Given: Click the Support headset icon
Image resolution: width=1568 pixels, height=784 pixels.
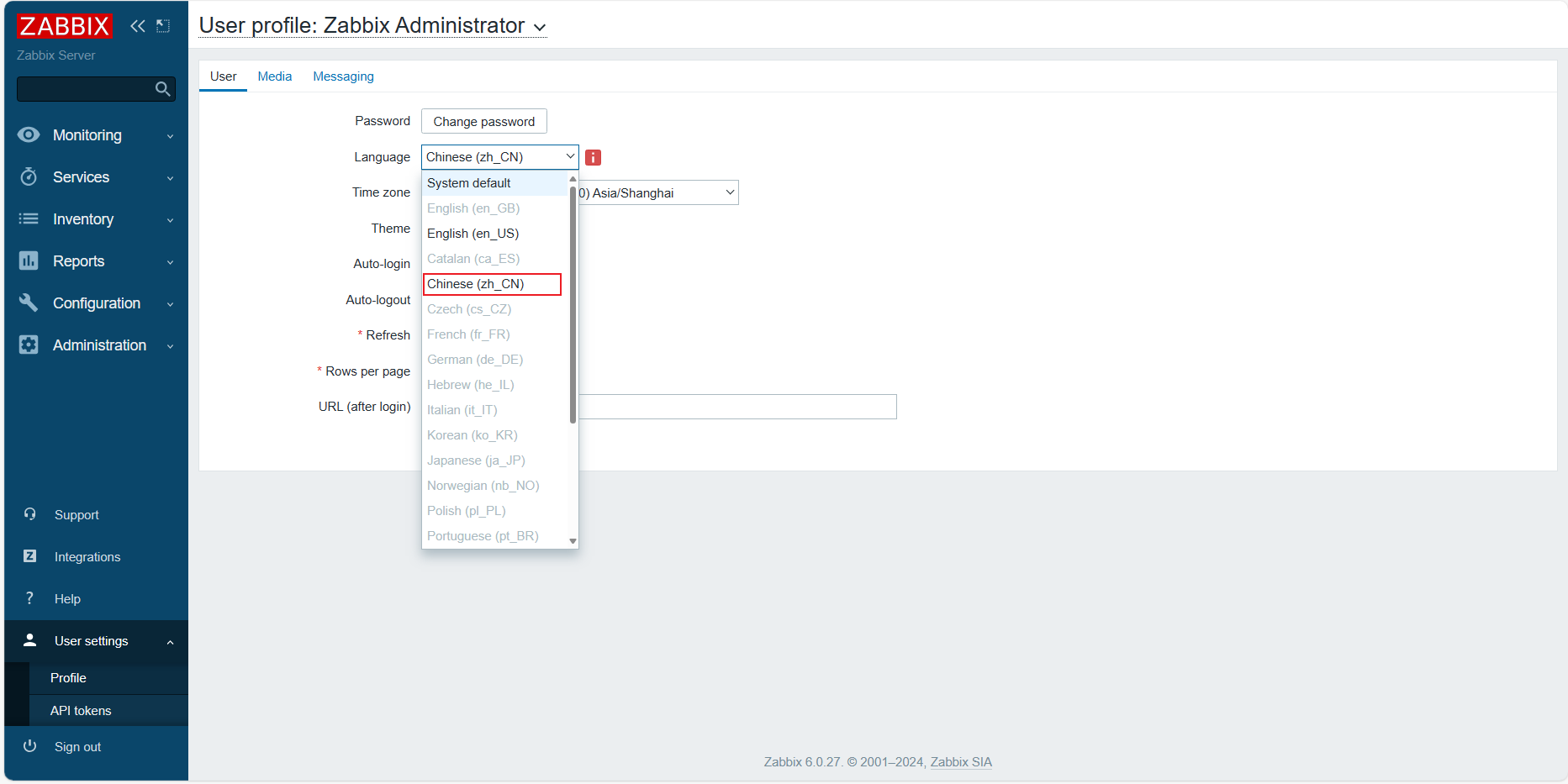Looking at the screenshot, I should [x=30, y=514].
